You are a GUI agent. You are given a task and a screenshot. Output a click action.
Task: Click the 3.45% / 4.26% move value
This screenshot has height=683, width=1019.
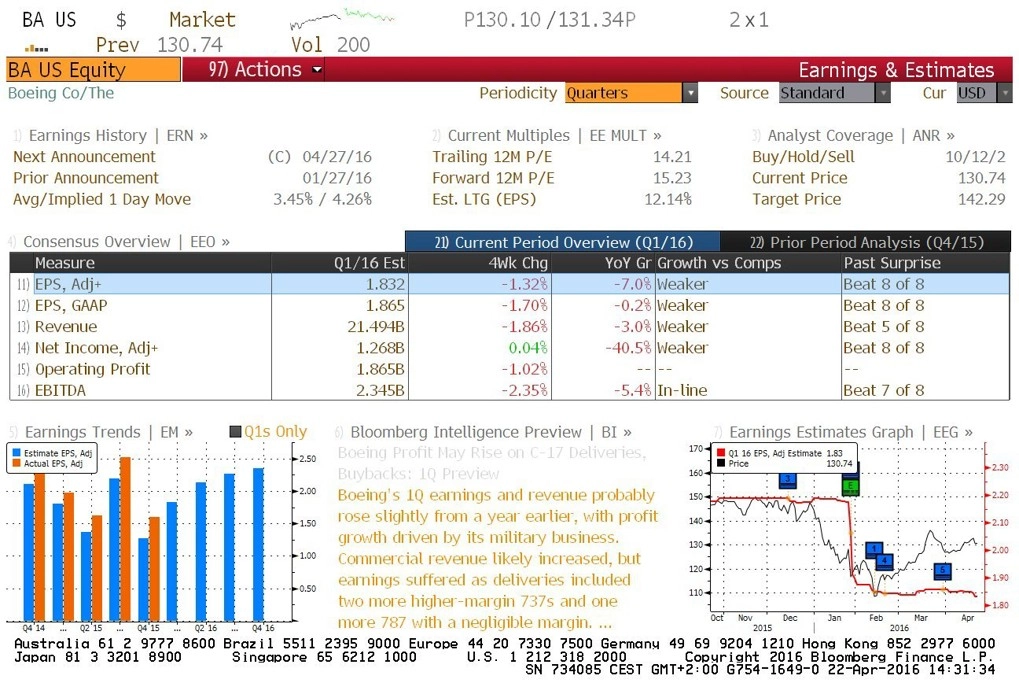(x=322, y=199)
